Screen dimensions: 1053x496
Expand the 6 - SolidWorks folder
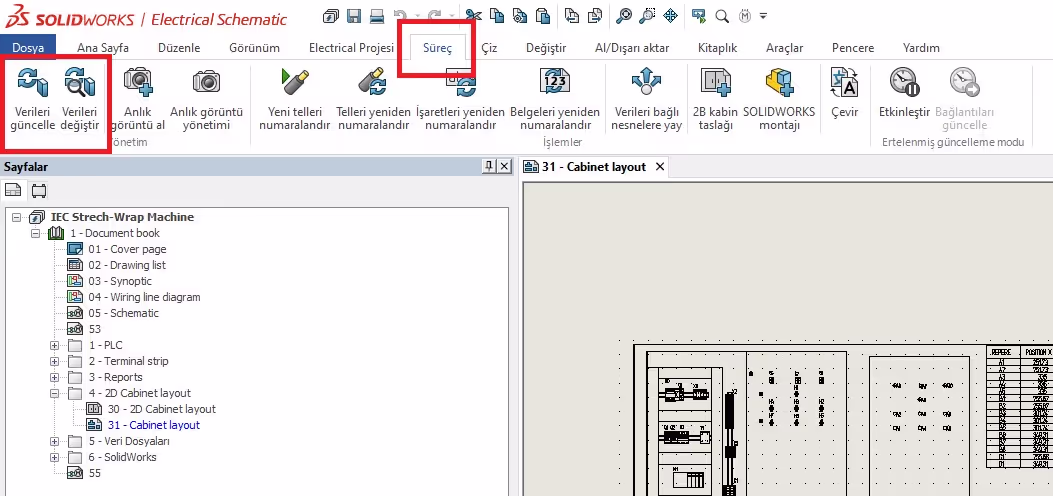click(x=54, y=457)
